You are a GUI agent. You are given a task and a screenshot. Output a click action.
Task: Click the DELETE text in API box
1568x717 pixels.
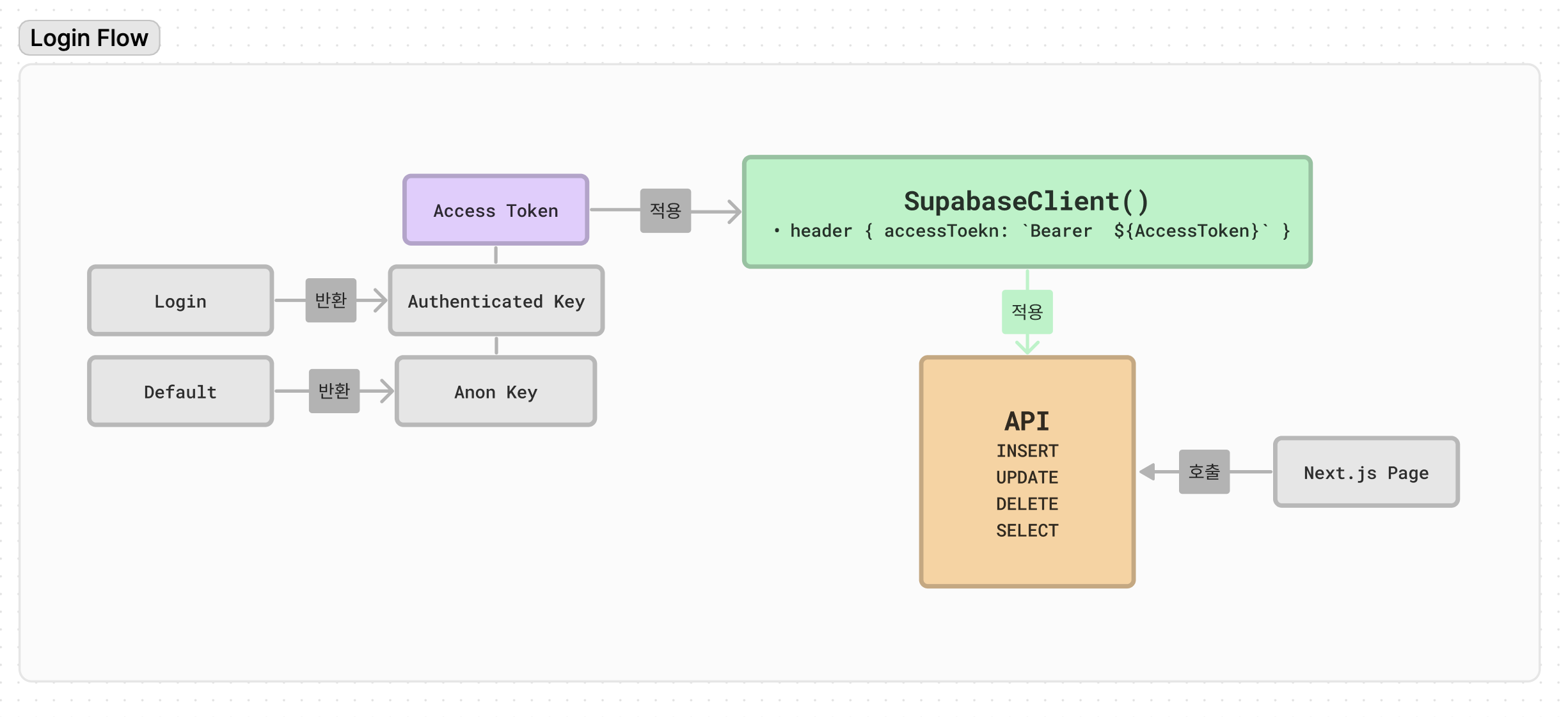click(1027, 504)
